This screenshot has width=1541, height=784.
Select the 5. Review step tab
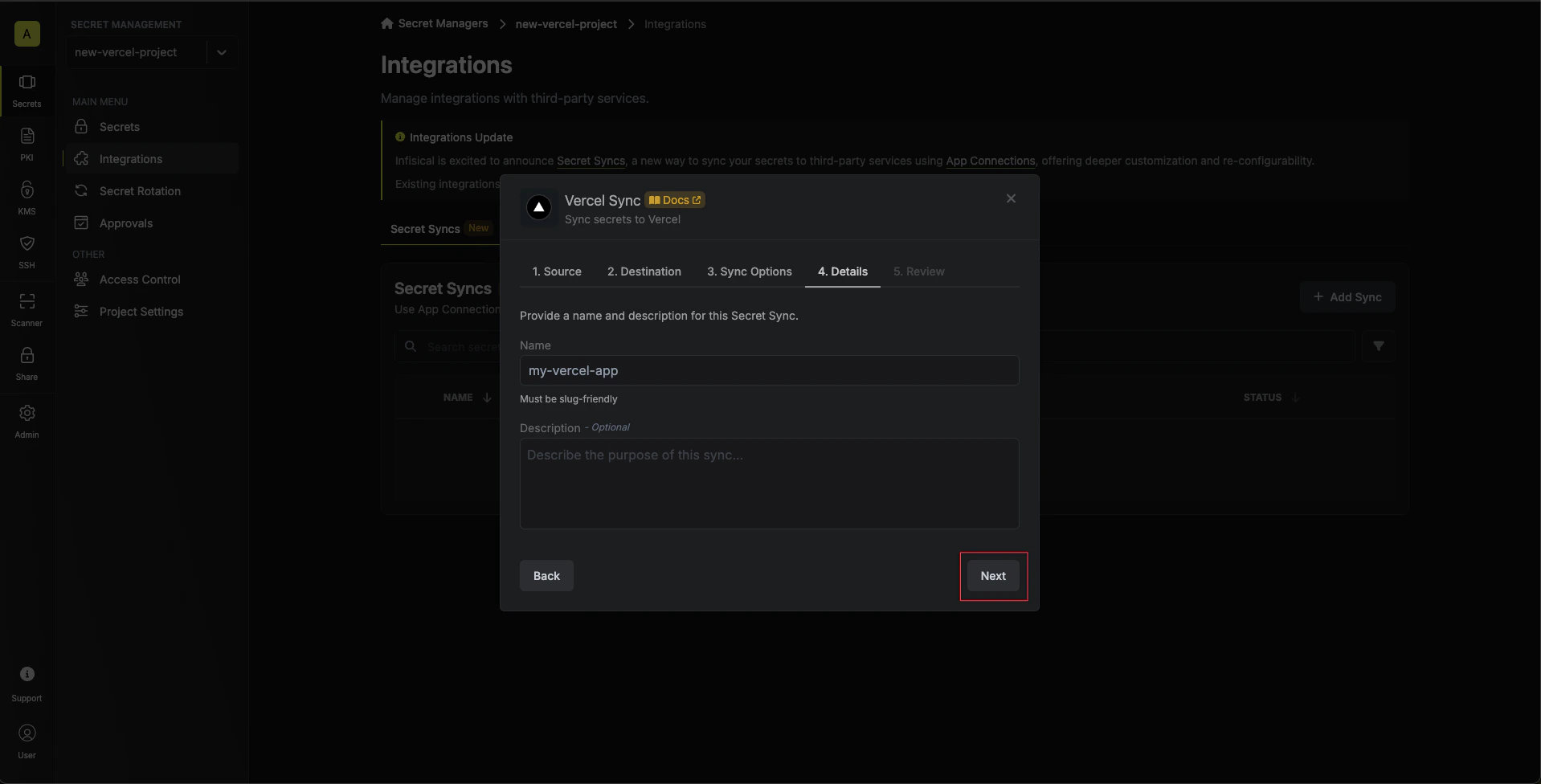point(919,272)
